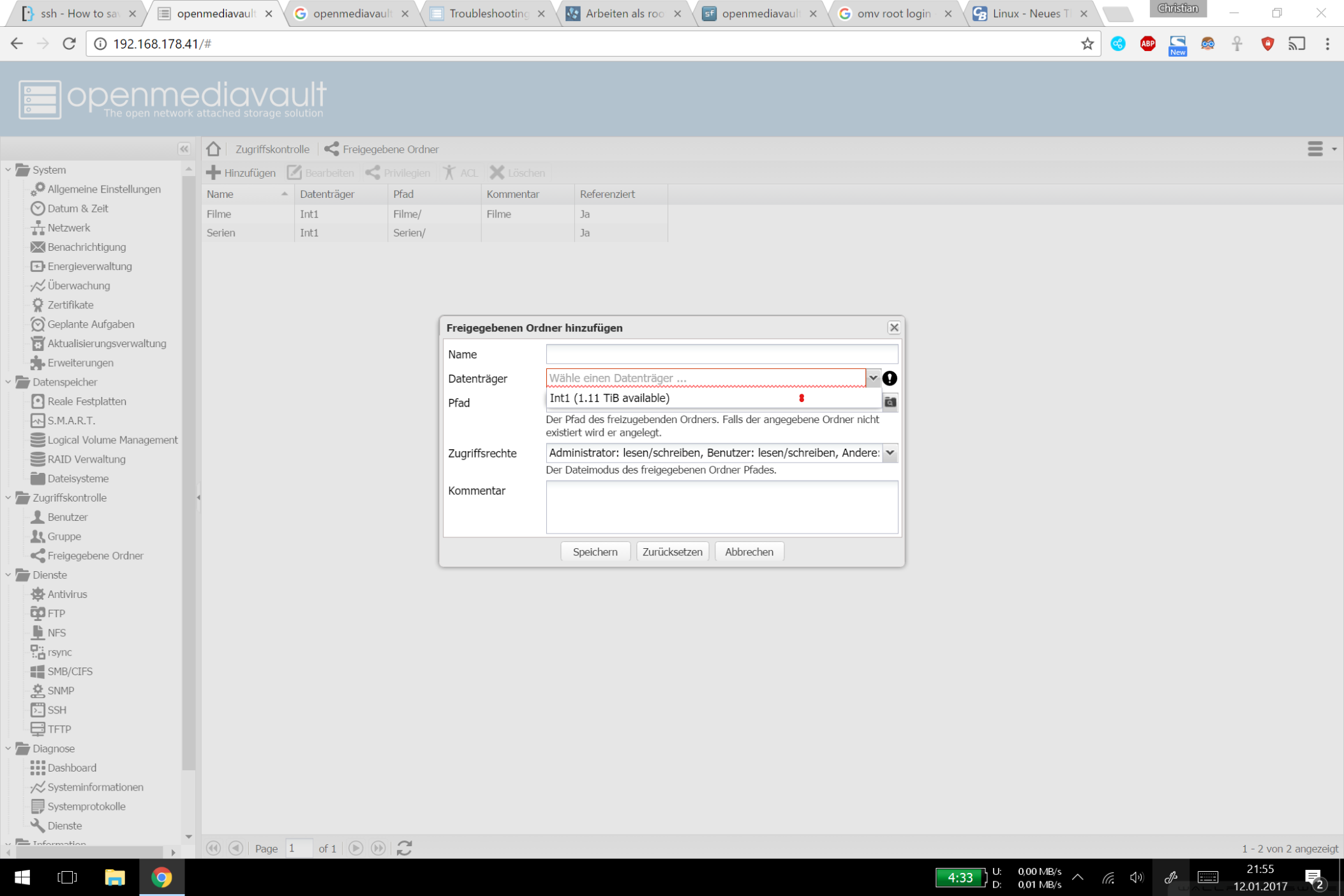
Task: Switch to the Troubleshooting browser tab
Action: click(488, 13)
